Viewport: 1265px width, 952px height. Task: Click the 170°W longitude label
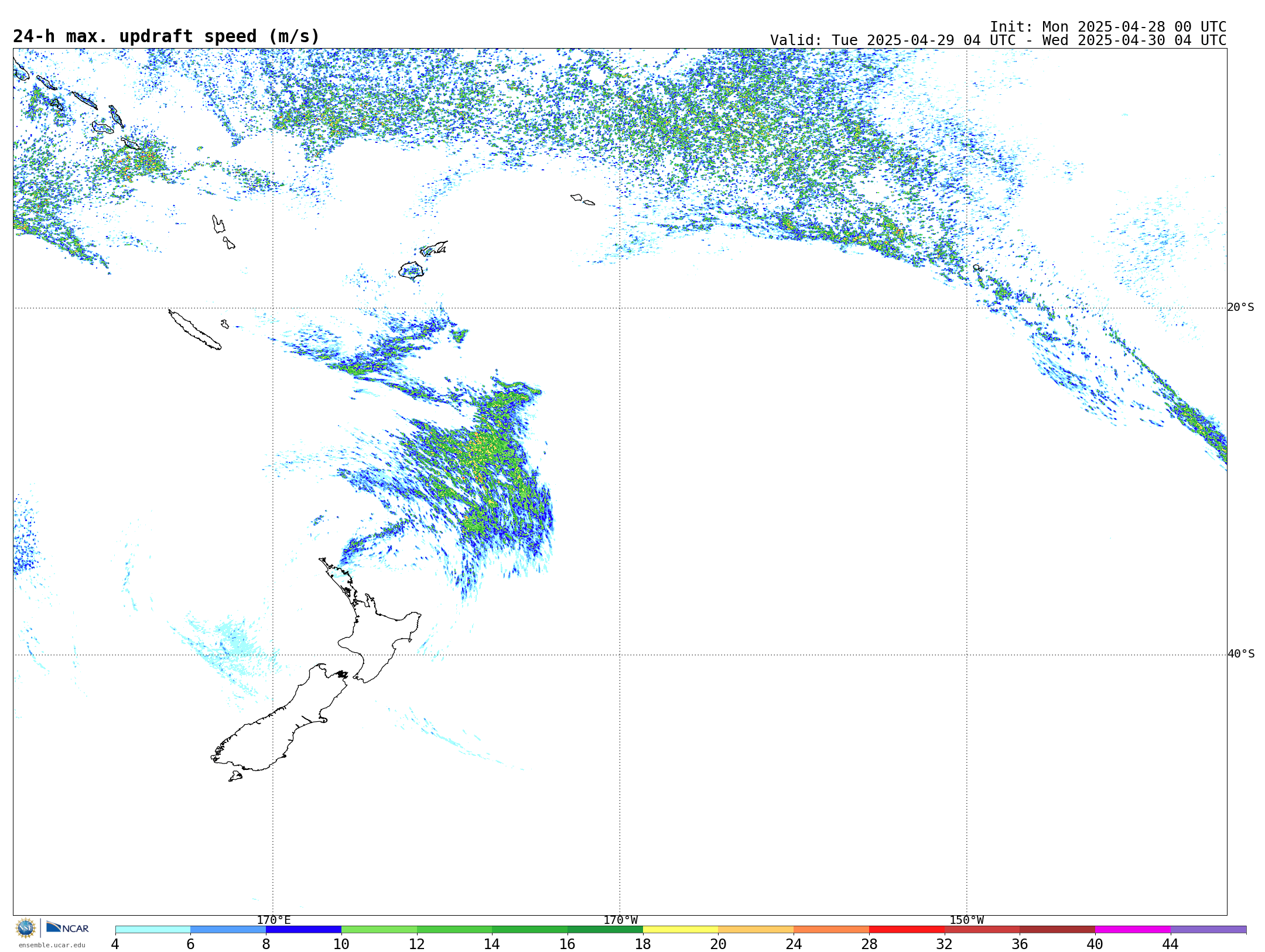coord(620,920)
